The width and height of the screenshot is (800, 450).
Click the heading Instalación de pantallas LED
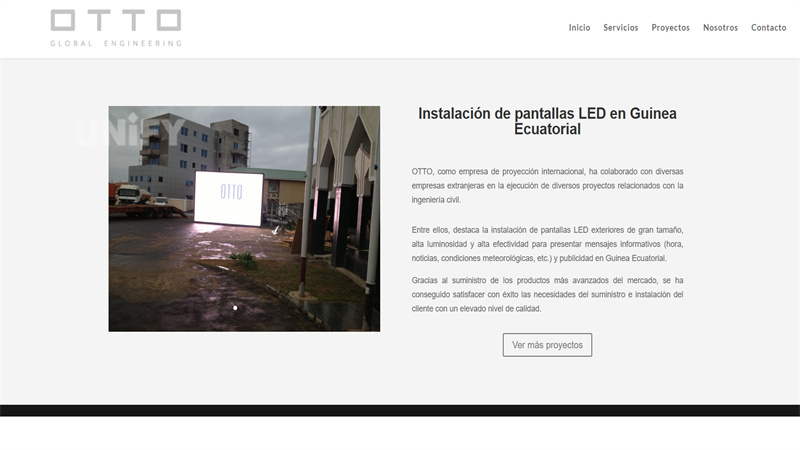[x=547, y=121]
